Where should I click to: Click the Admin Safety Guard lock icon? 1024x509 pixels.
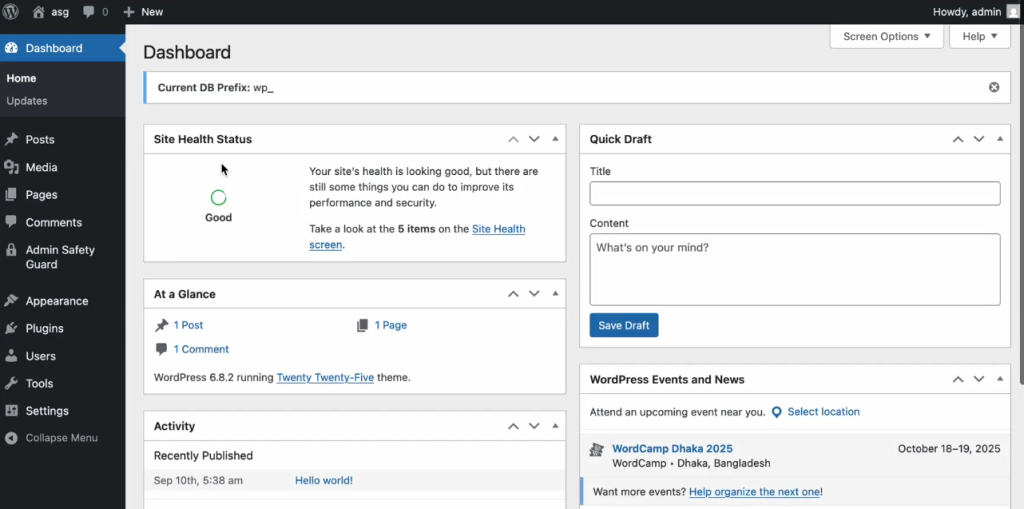[x=11, y=250]
